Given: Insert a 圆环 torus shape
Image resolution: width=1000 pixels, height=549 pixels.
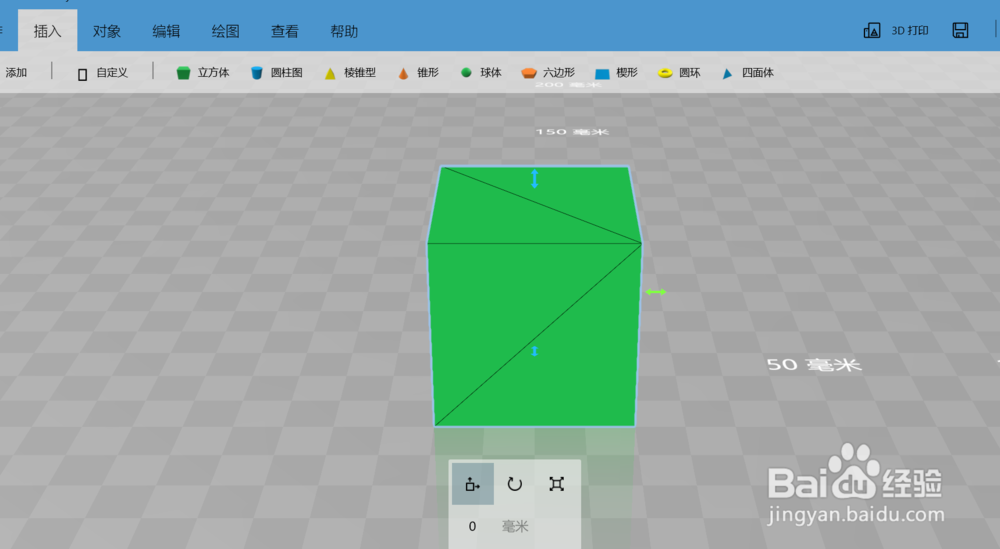Looking at the screenshot, I should click(679, 73).
